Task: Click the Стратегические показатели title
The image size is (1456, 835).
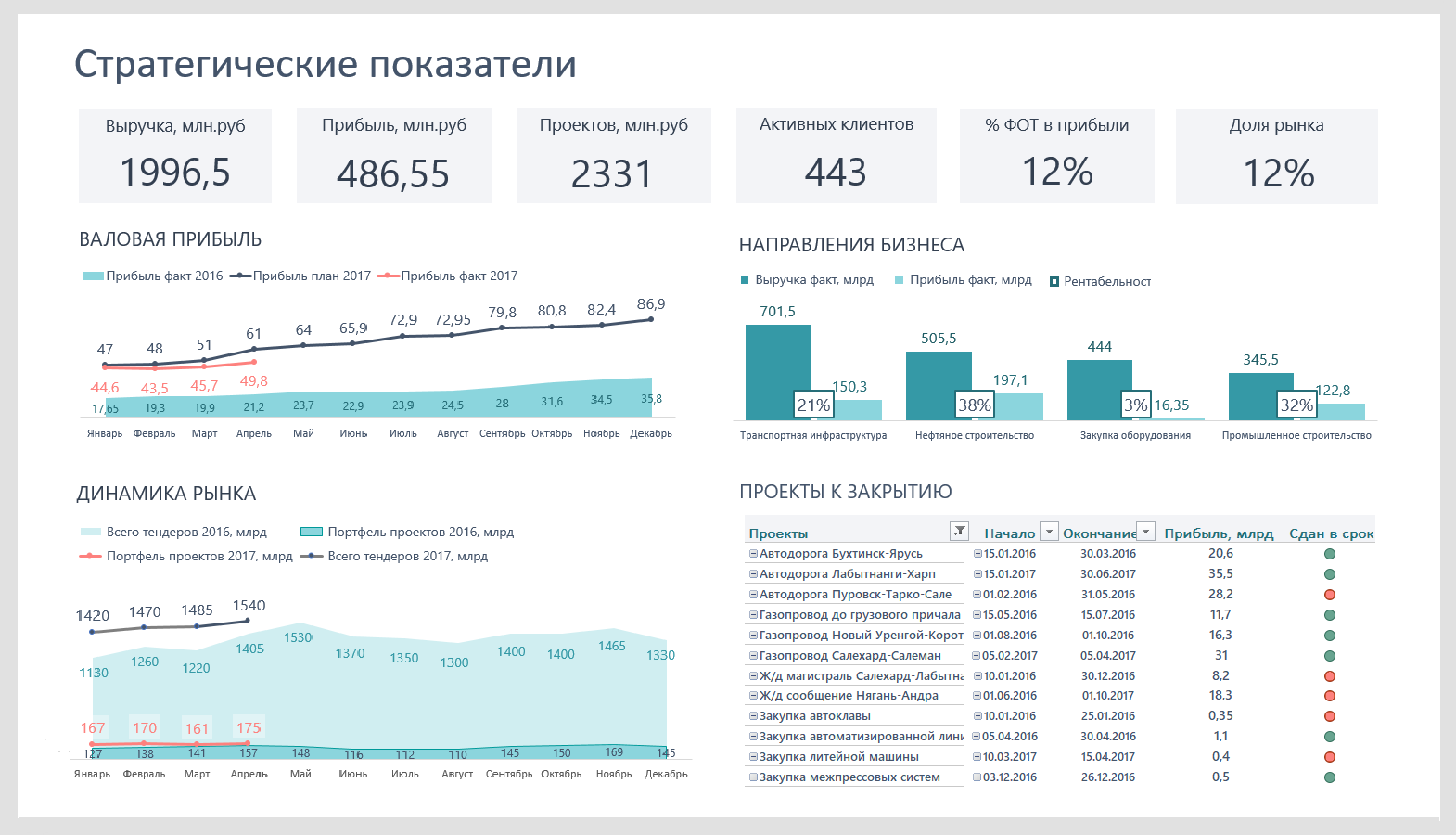Action: (x=326, y=64)
